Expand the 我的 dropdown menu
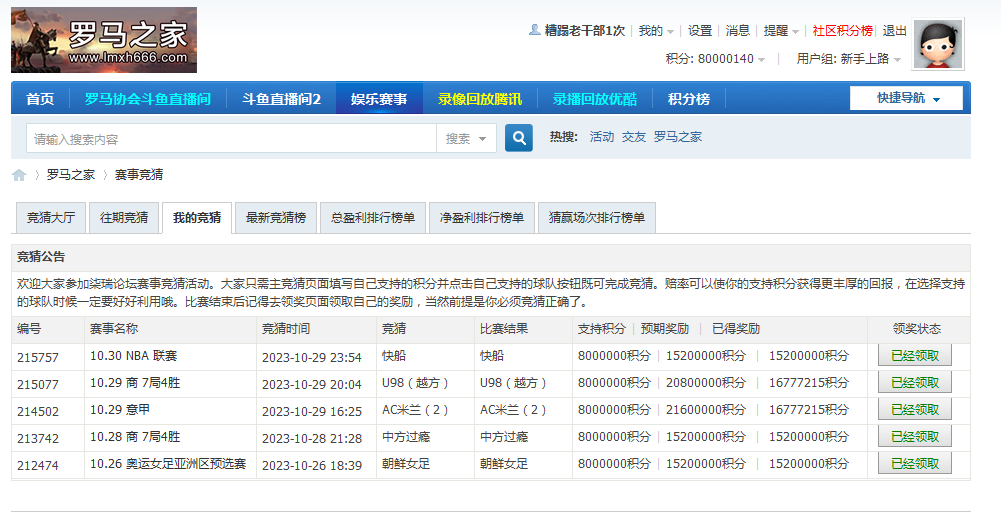1001x519 pixels. tap(656, 31)
